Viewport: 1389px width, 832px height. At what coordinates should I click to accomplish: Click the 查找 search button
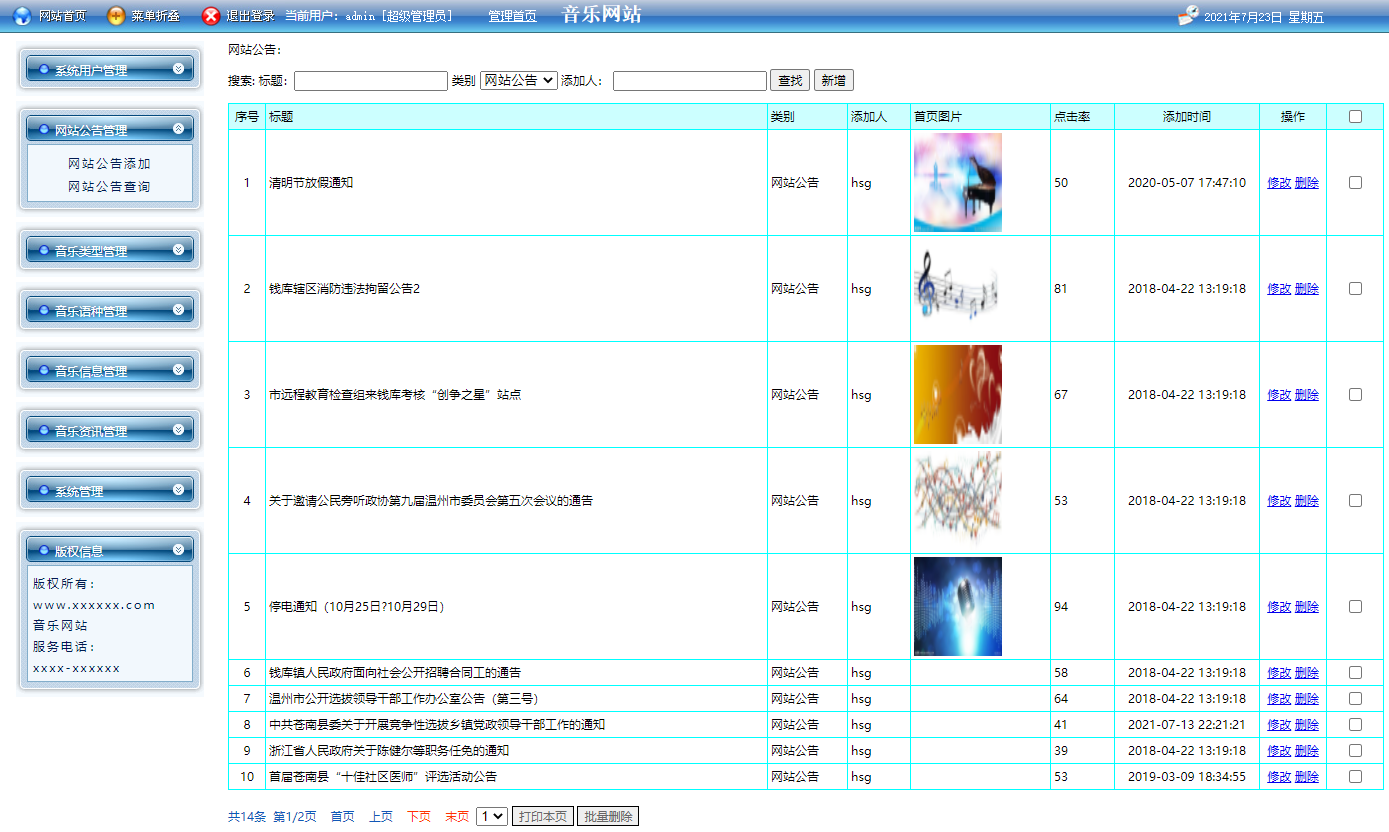[x=789, y=79]
